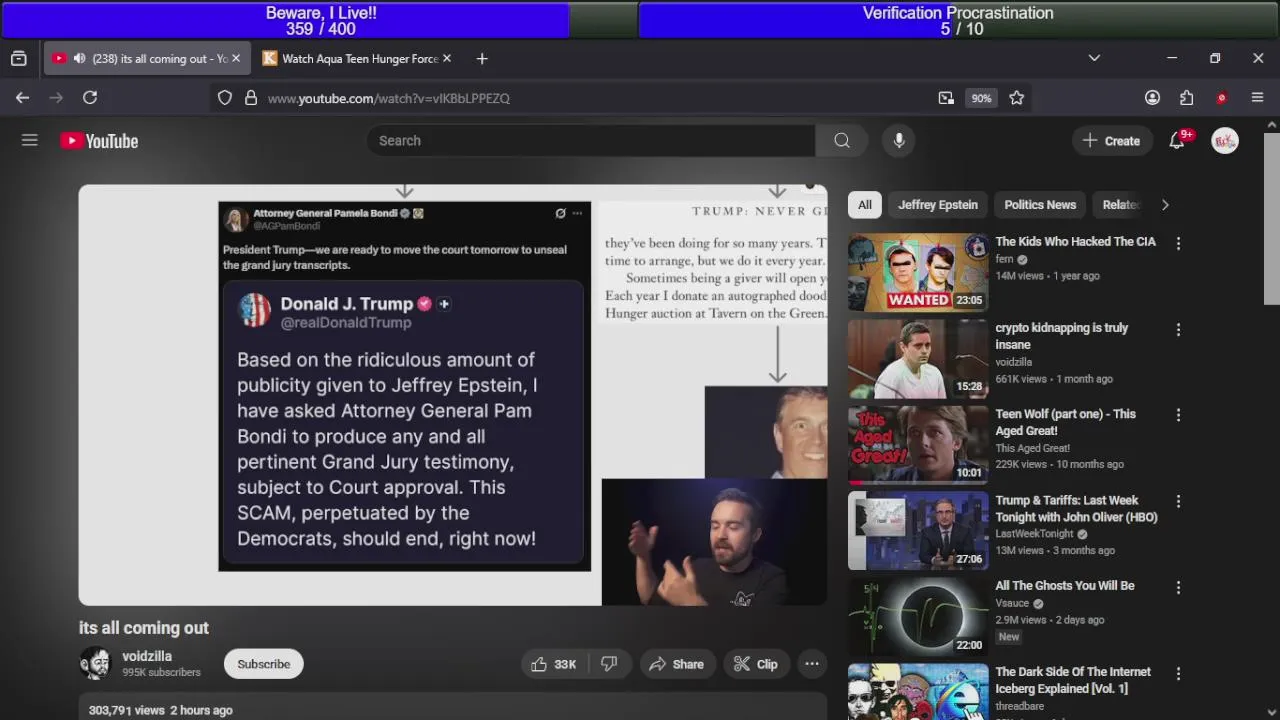
Task: Reload the current page
Action: click(90, 98)
